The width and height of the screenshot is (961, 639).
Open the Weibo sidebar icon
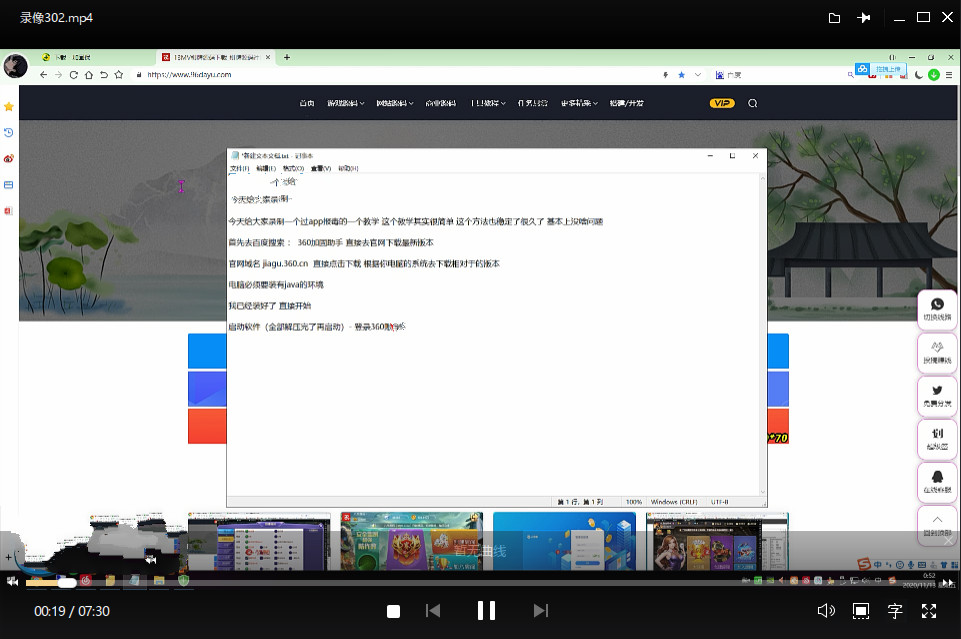(9, 159)
